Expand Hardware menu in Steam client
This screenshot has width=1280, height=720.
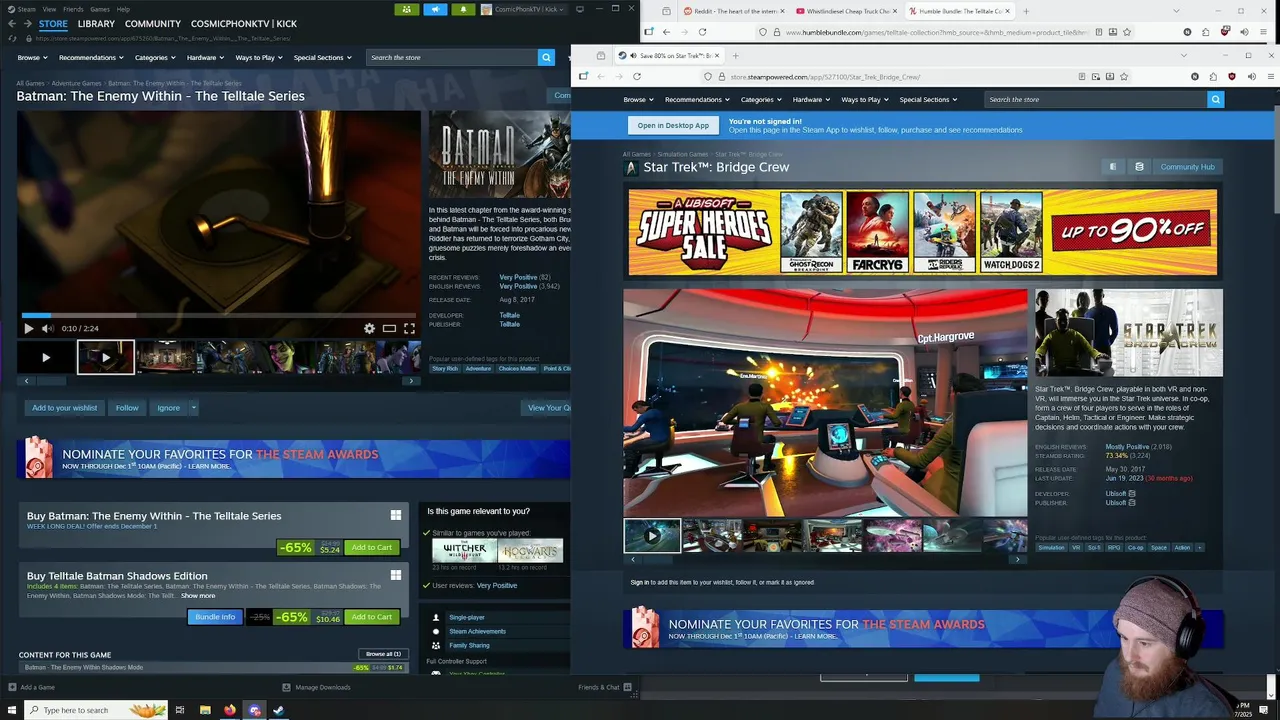pos(205,57)
